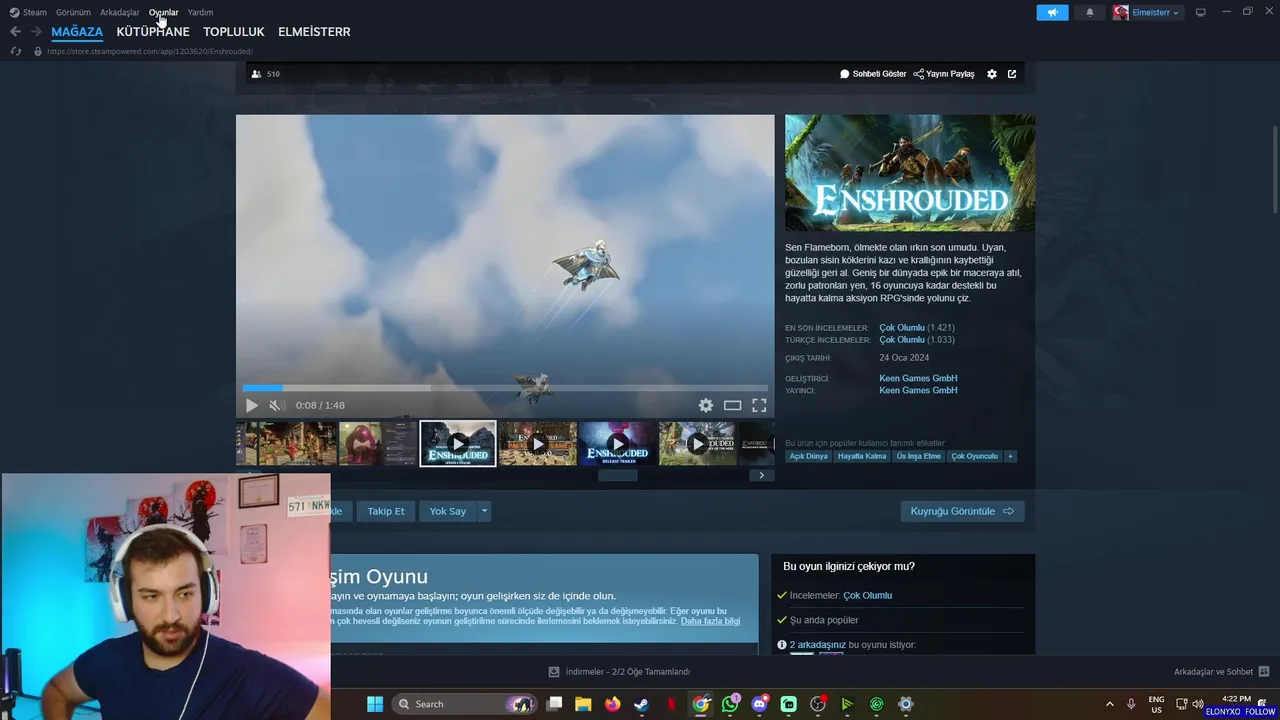Open Firefox from the taskbar
The image size is (1280, 720).
pyautogui.click(x=612, y=704)
